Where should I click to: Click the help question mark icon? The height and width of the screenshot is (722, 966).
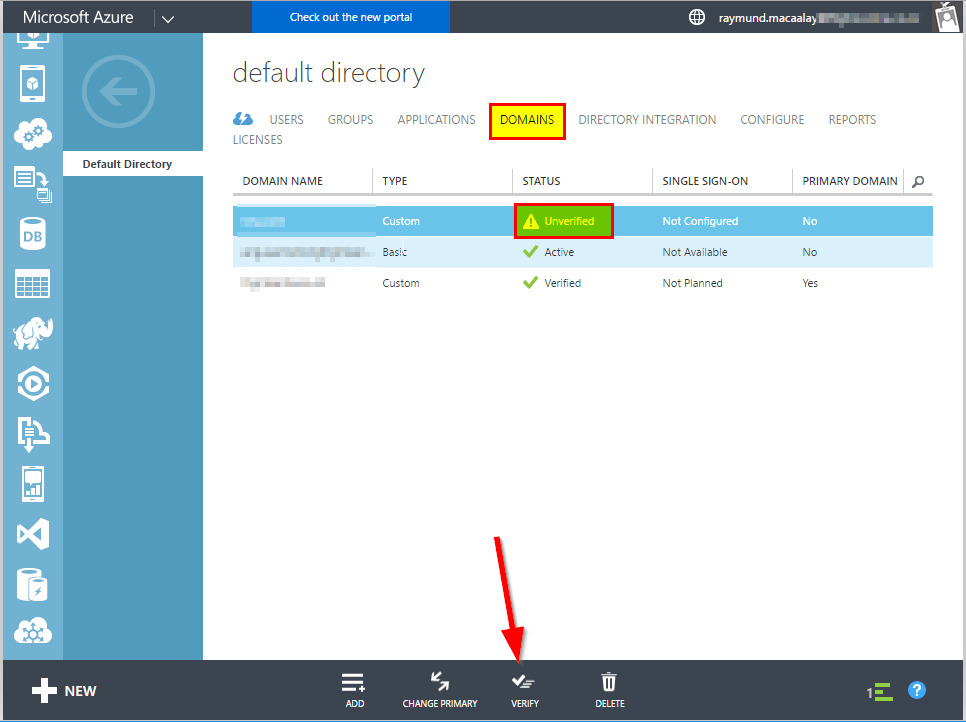[x=917, y=690]
